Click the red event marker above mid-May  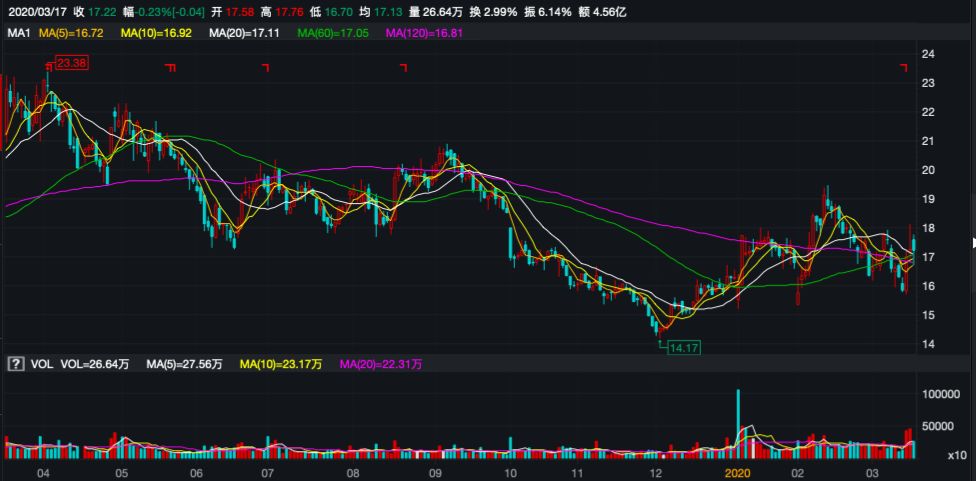pos(171,67)
